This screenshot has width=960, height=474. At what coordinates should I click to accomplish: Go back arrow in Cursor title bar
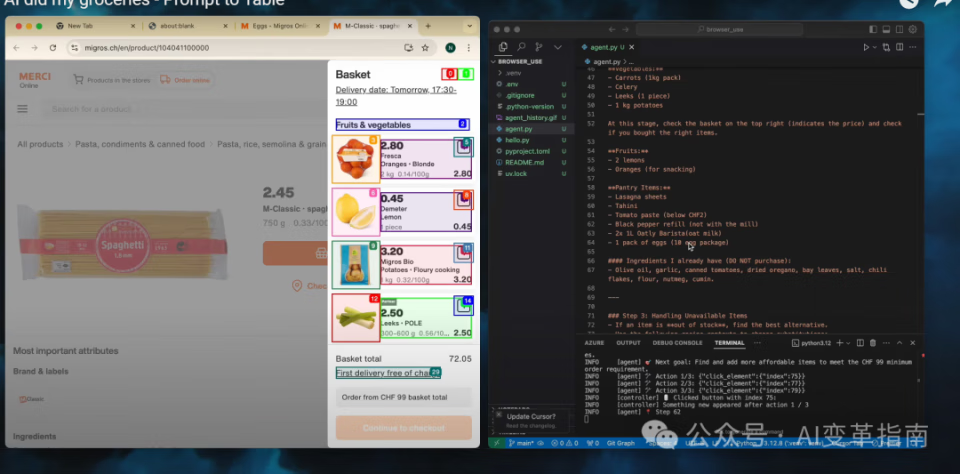[612, 29]
